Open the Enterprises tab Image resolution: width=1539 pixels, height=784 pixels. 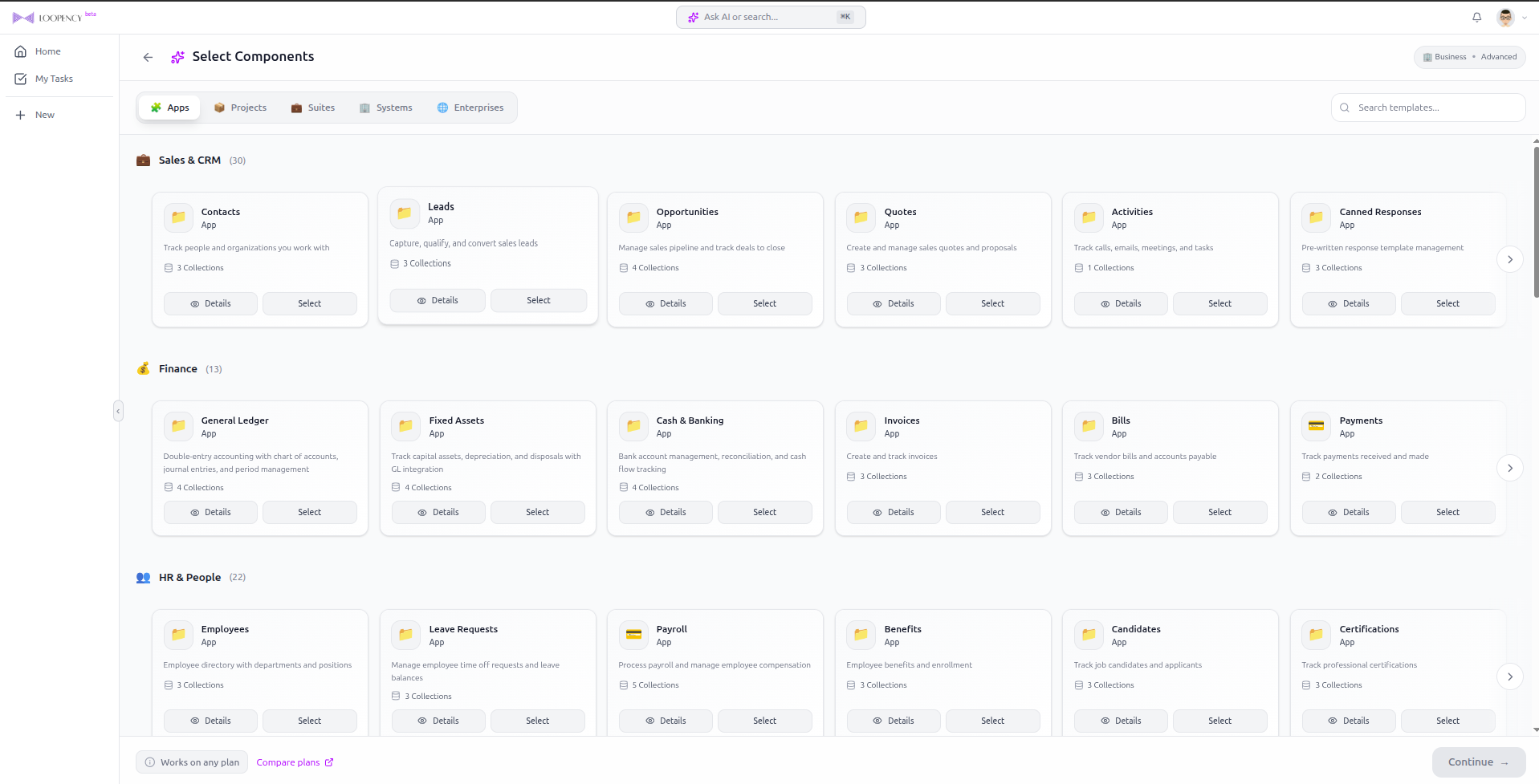pos(470,107)
